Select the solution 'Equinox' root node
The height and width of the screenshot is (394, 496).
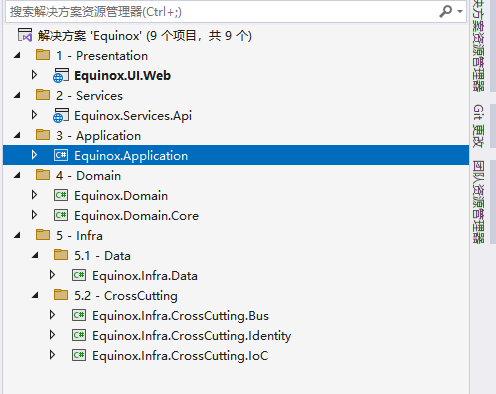click(x=145, y=35)
